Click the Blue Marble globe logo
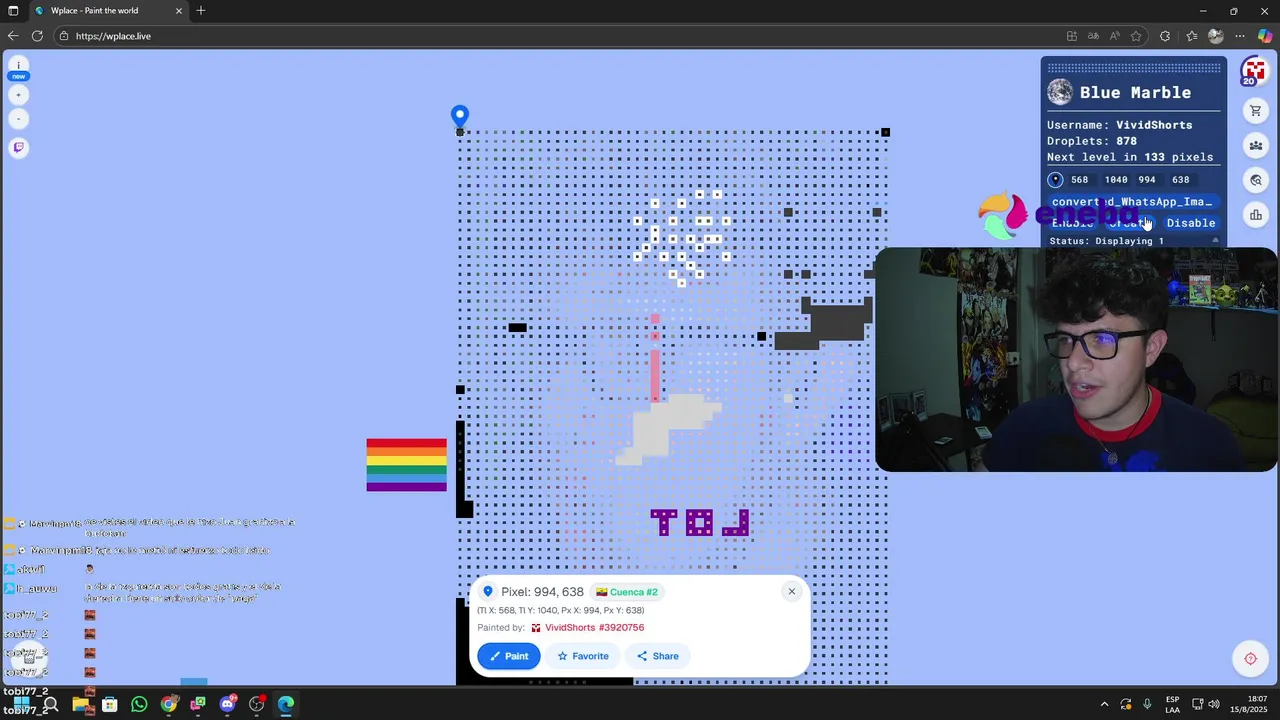1280x720 pixels. tap(1060, 93)
